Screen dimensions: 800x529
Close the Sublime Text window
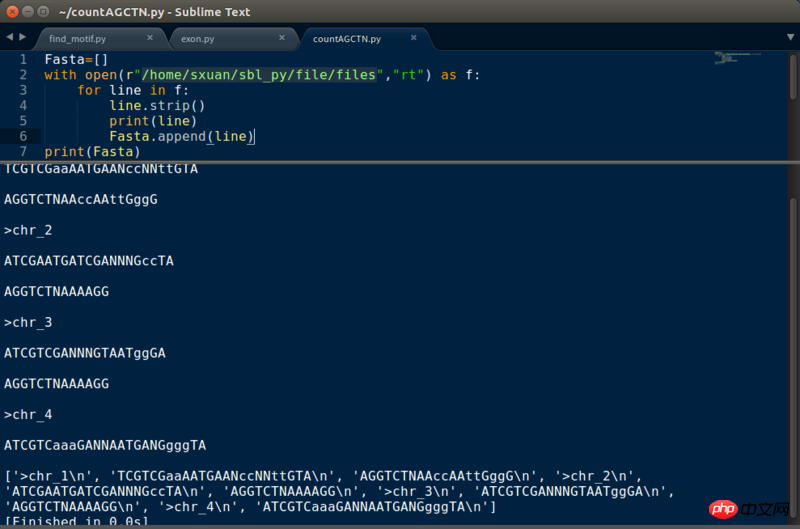(9, 10)
